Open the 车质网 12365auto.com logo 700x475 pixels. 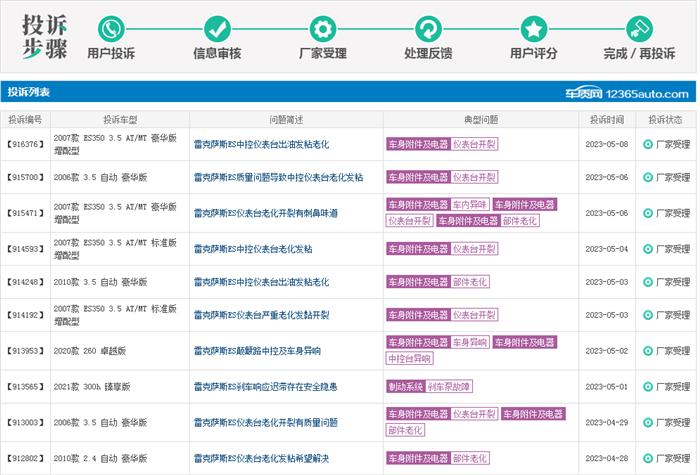pos(627,93)
